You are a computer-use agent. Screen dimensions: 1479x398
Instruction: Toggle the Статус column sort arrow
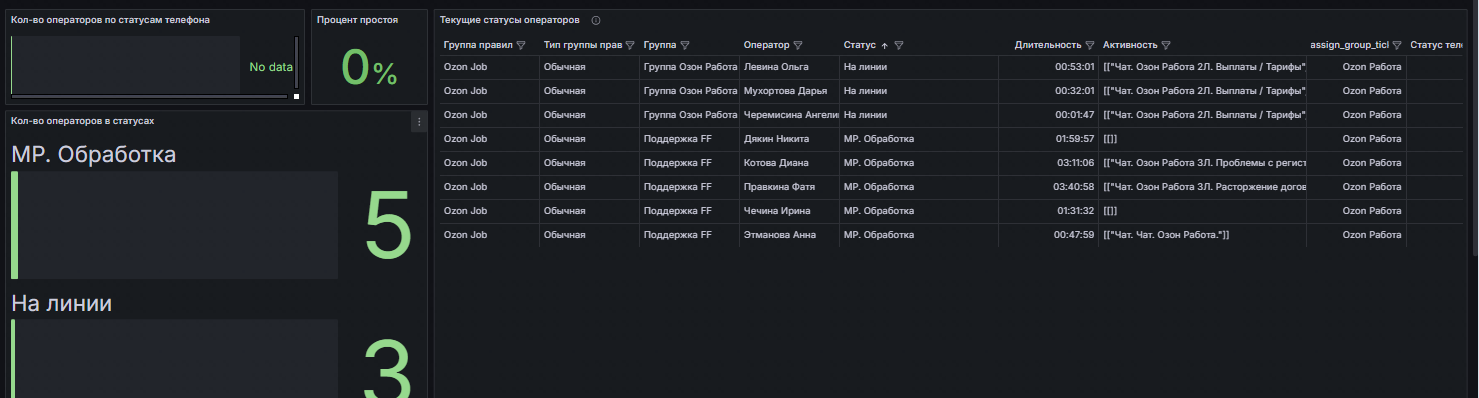click(884, 45)
